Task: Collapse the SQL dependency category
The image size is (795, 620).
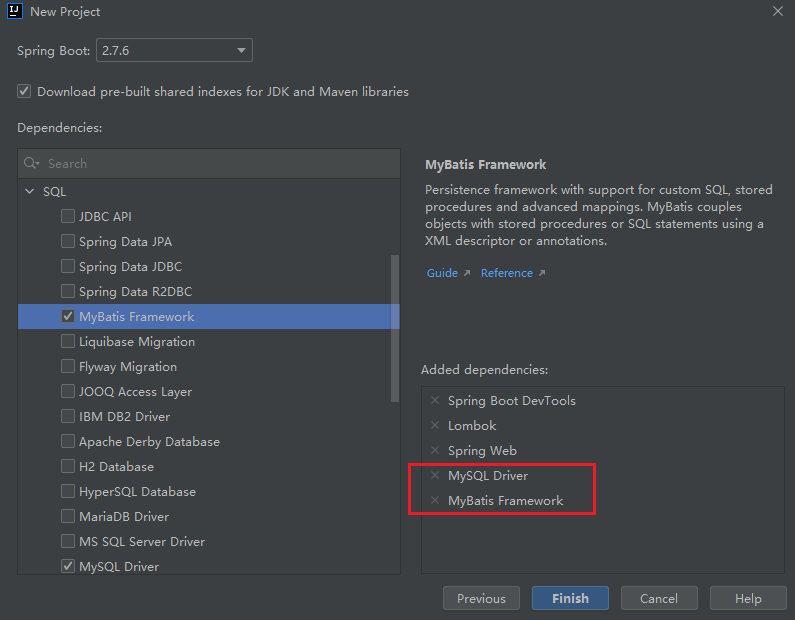Action: 30,191
